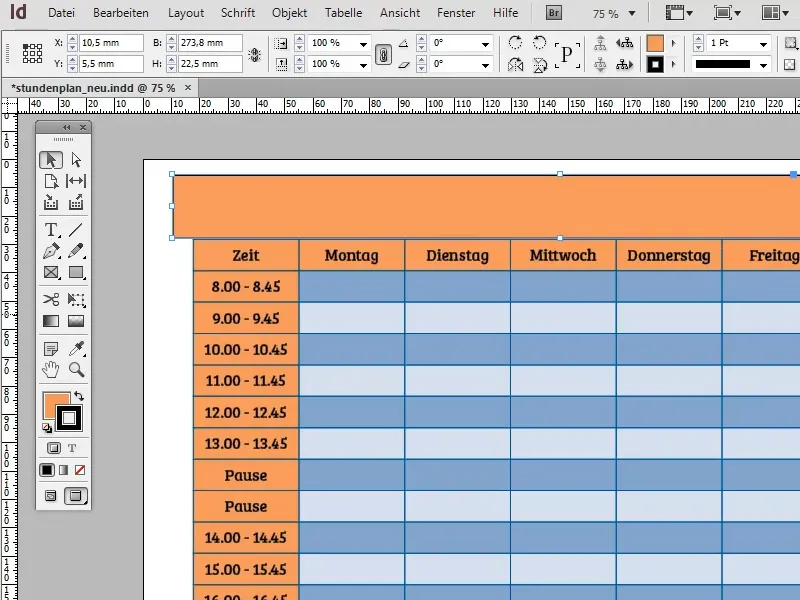Open Arrange Documents dropdown
This screenshot has width=800, height=600.
click(x=775, y=13)
